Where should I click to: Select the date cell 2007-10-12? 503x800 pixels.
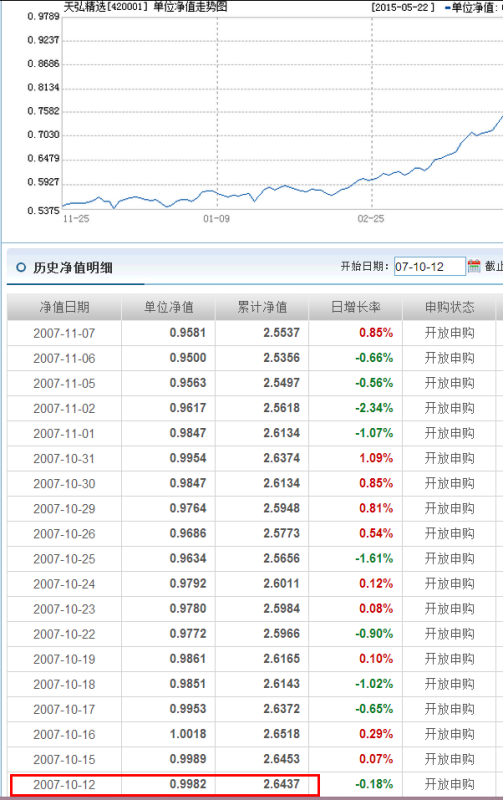point(64,784)
